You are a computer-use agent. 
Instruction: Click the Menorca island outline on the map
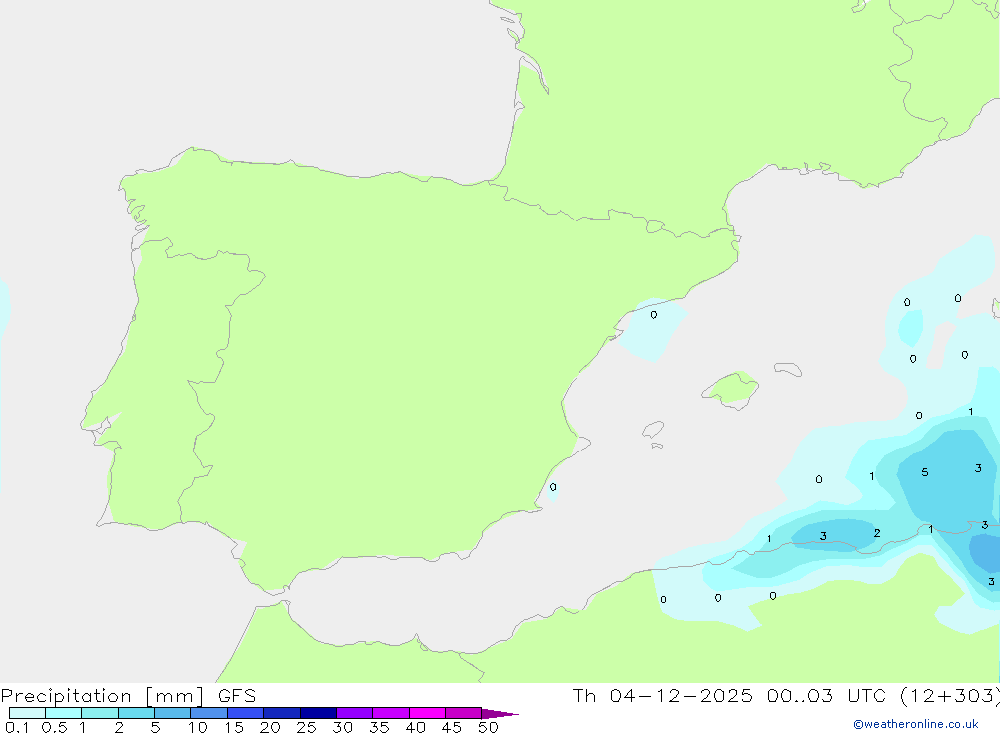(x=788, y=369)
